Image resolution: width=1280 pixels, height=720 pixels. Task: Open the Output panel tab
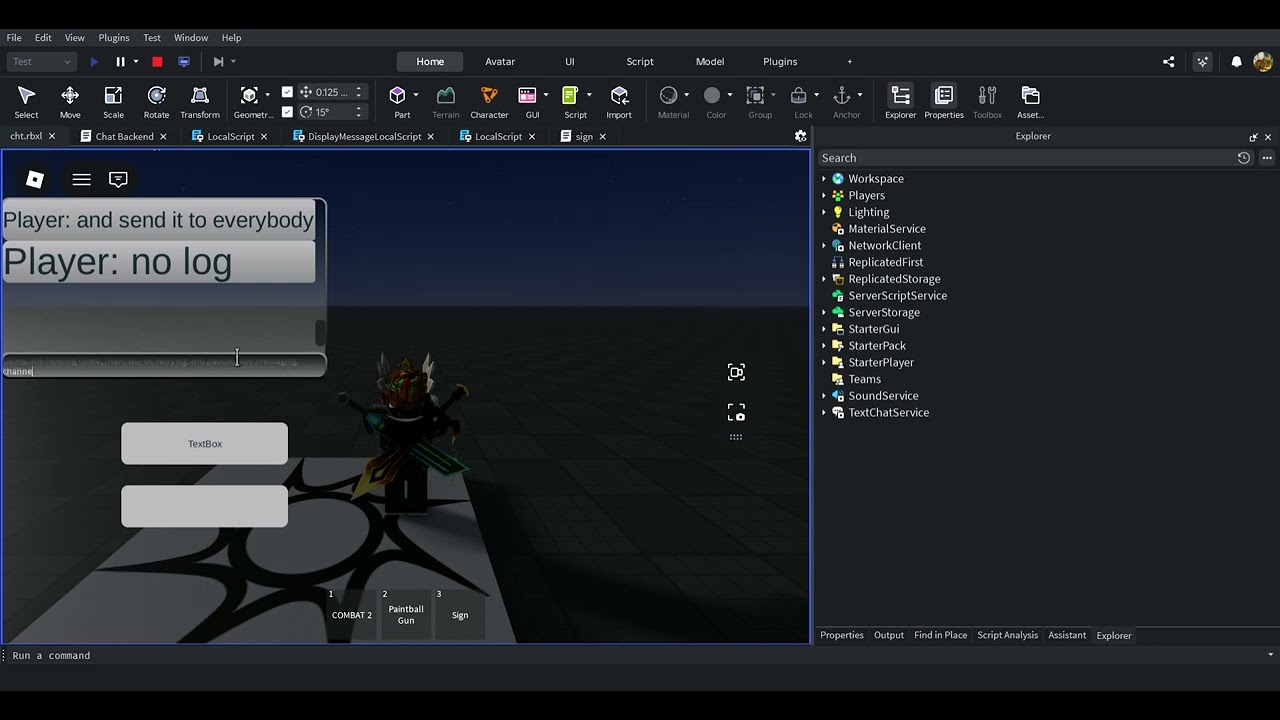click(x=889, y=635)
